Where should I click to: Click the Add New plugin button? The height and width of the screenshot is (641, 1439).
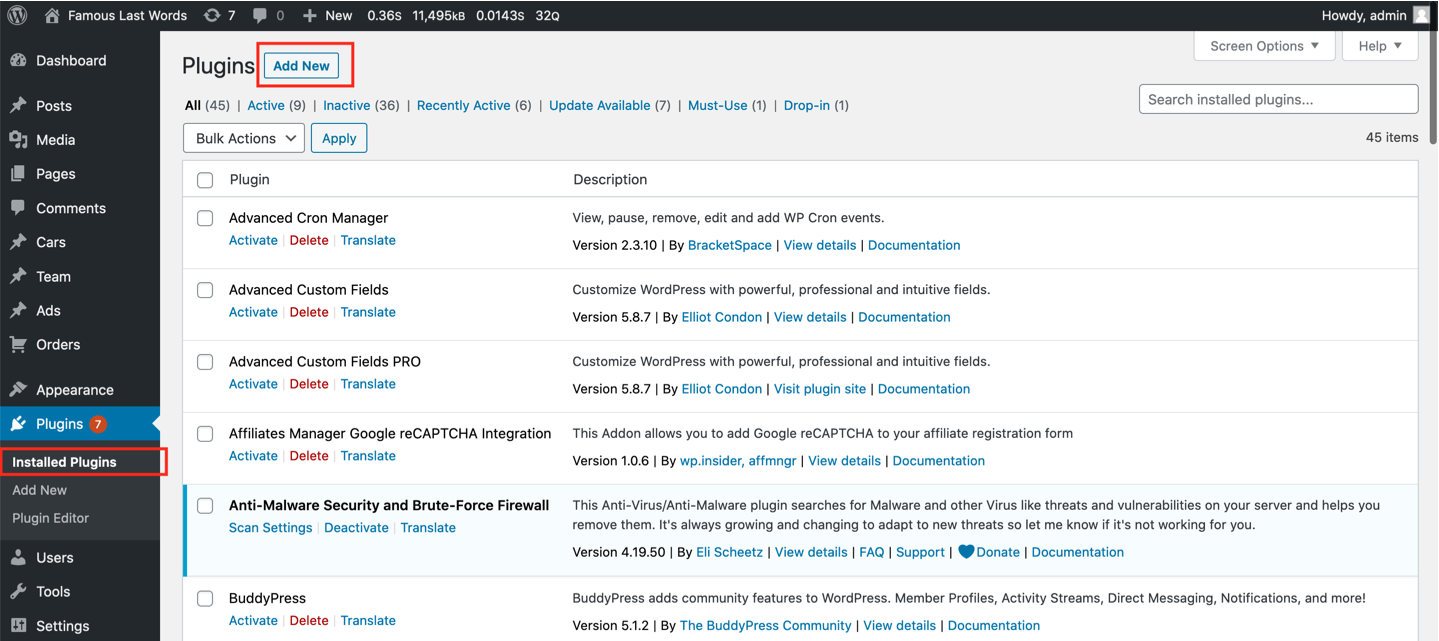(x=301, y=66)
